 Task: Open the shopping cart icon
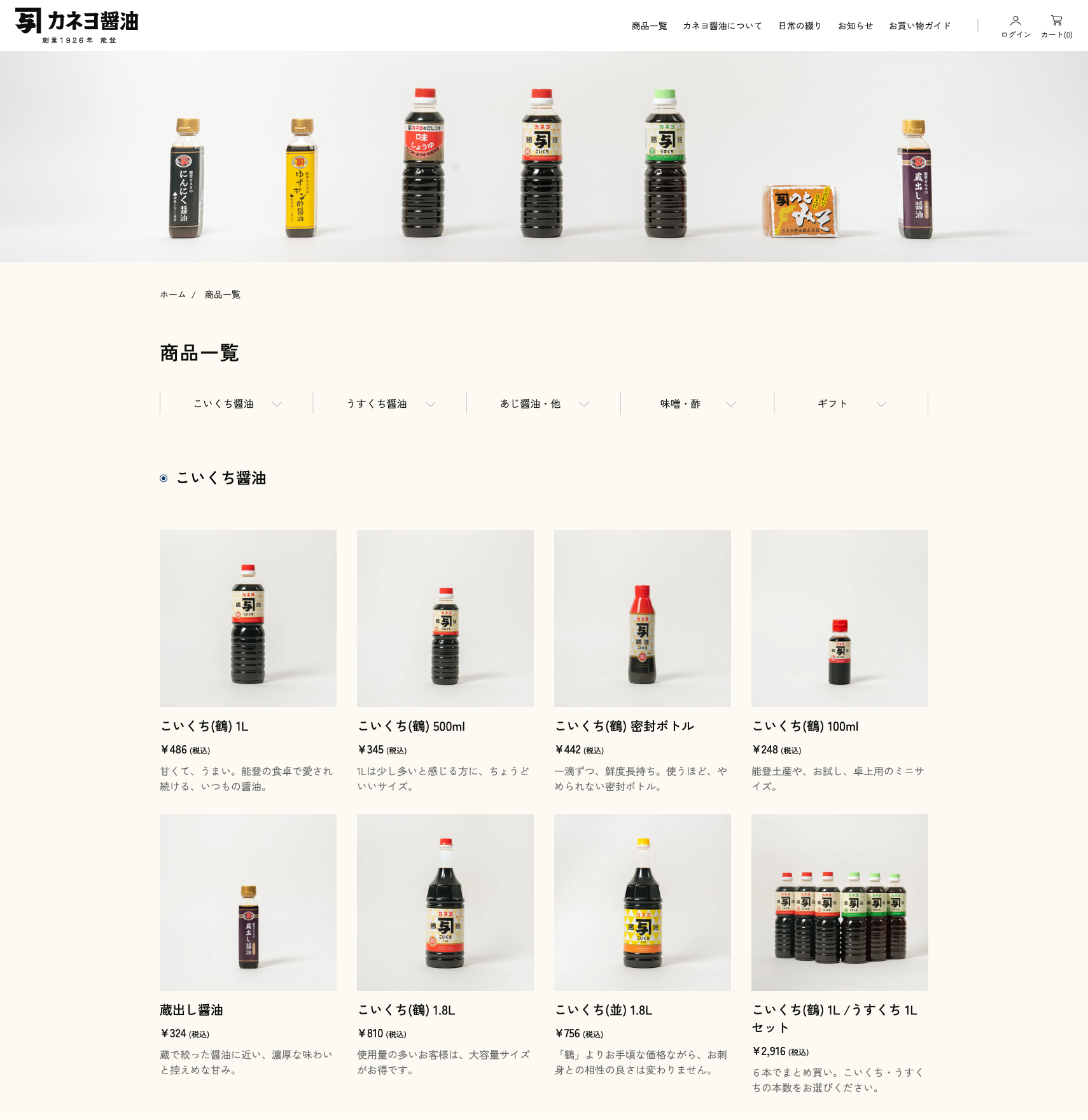coord(1056,27)
